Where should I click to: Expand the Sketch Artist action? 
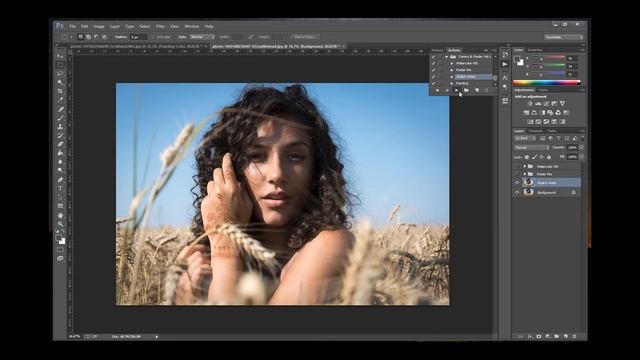[x=452, y=77]
